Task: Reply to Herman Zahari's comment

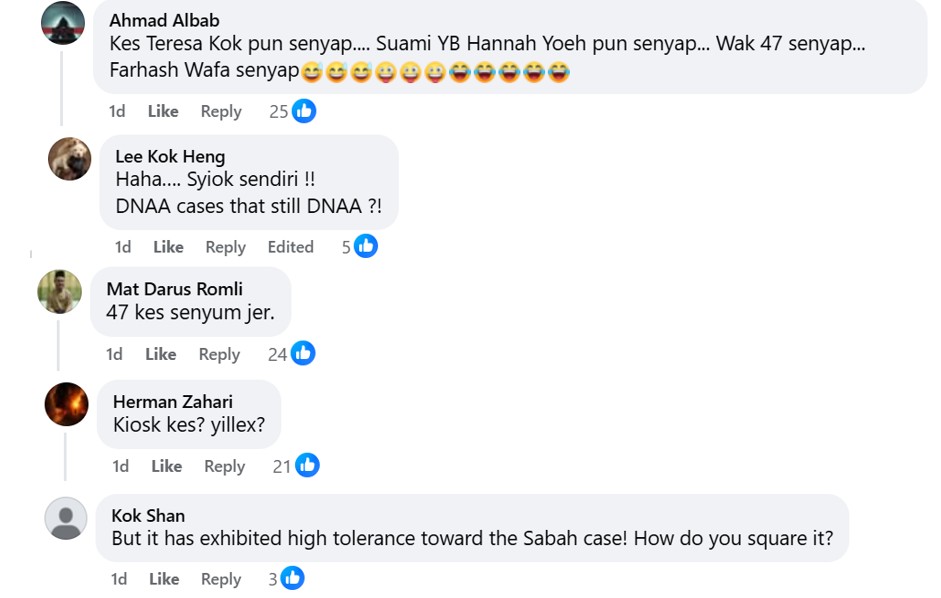Action: pyautogui.click(x=224, y=466)
